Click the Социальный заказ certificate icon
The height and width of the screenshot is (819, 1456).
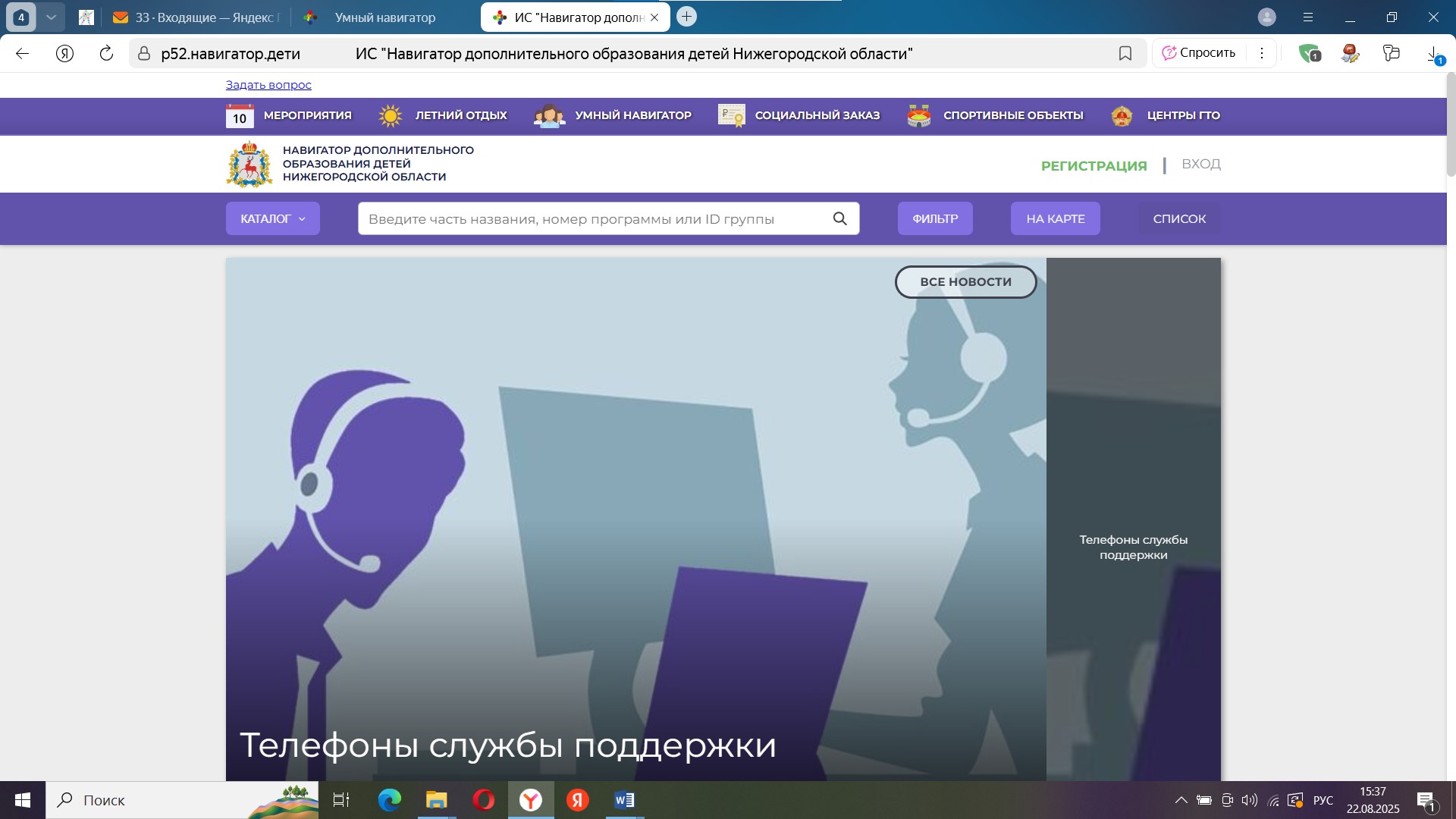(x=732, y=115)
